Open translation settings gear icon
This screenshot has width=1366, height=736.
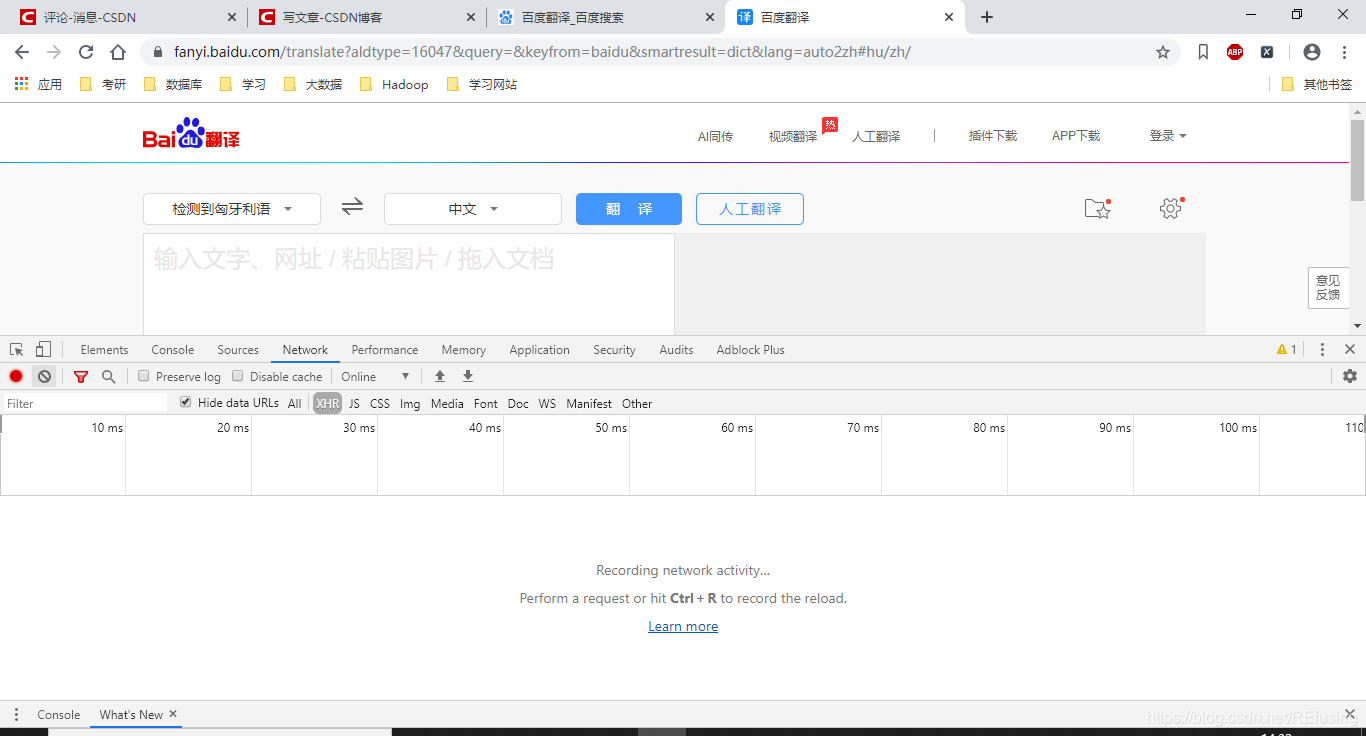tap(1171, 208)
